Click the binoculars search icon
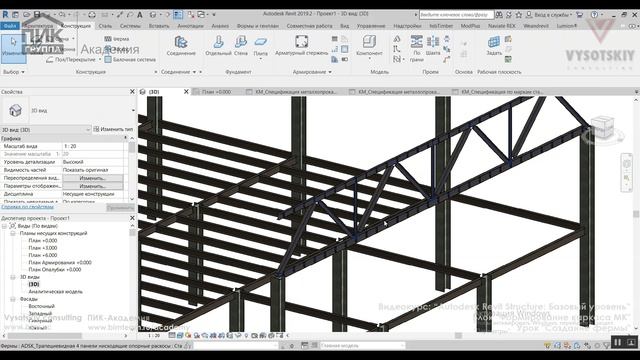Image resolution: width=640 pixels, height=360 pixels. [499, 15]
